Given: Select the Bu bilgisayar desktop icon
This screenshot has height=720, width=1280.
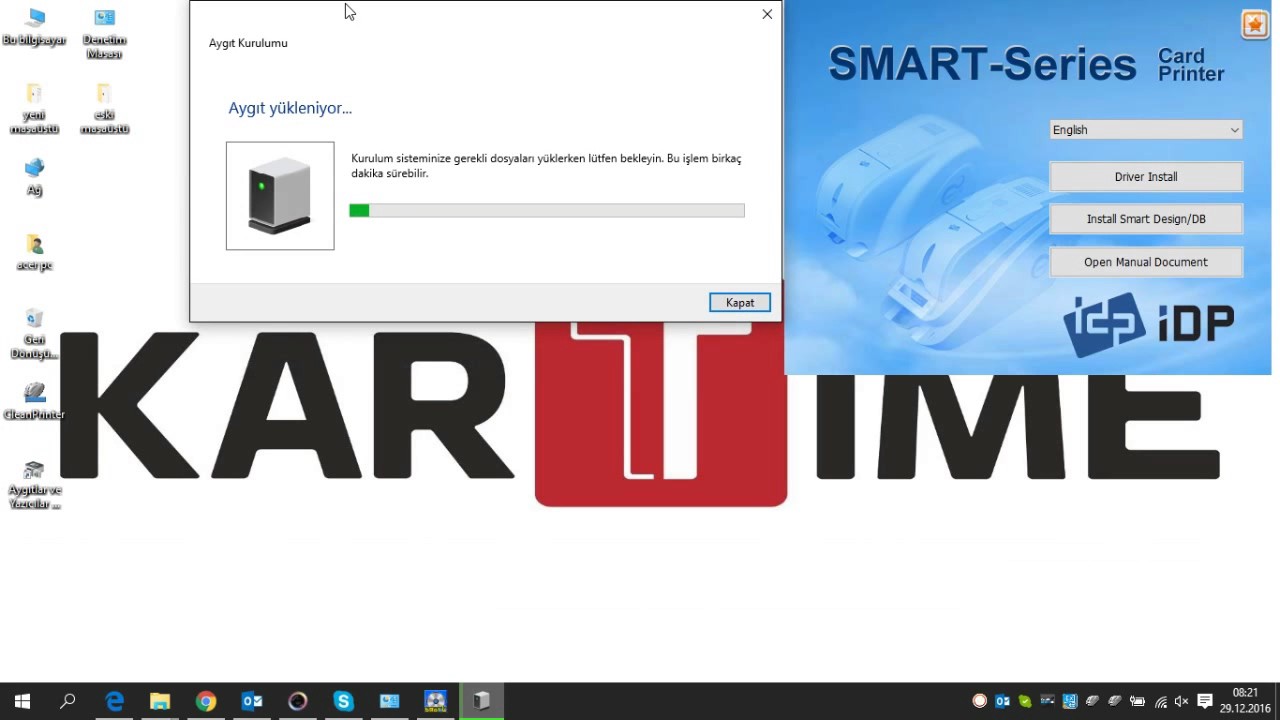Looking at the screenshot, I should point(34,27).
